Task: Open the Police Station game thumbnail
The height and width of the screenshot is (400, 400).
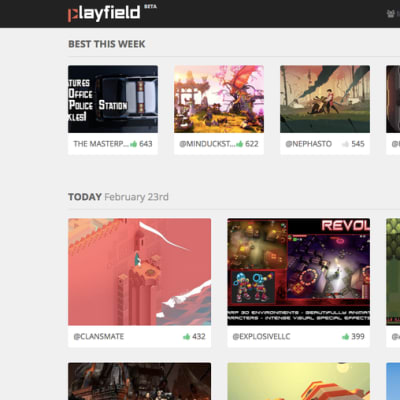Action: click(113, 99)
